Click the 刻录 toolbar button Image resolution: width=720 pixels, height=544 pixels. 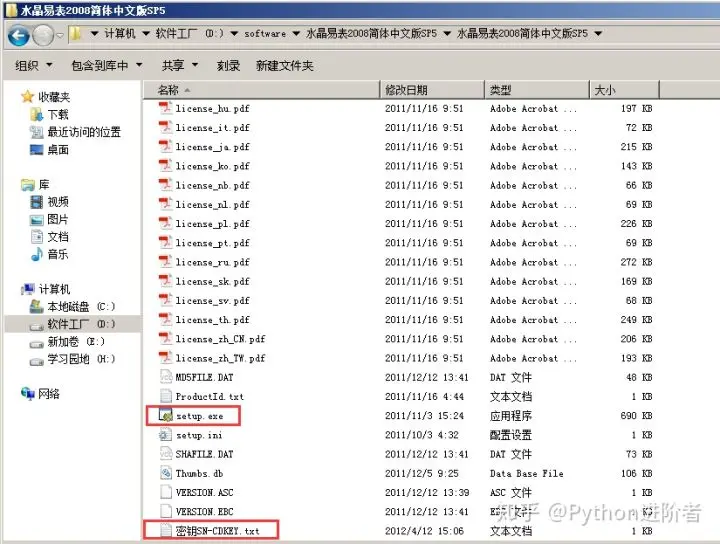coord(228,66)
